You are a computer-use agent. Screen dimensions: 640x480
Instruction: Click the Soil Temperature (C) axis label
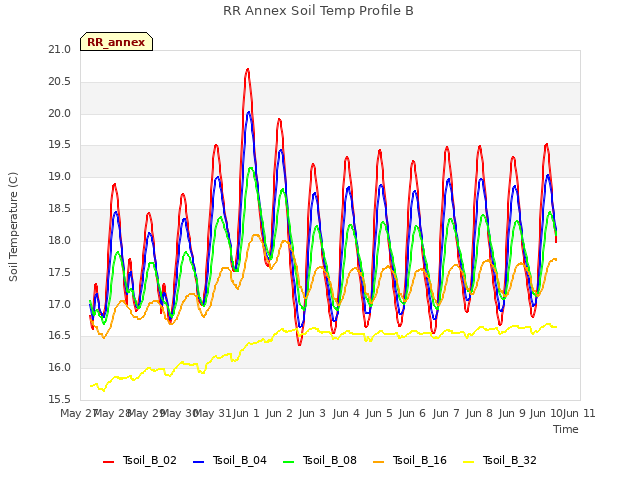tap(13, 227)
